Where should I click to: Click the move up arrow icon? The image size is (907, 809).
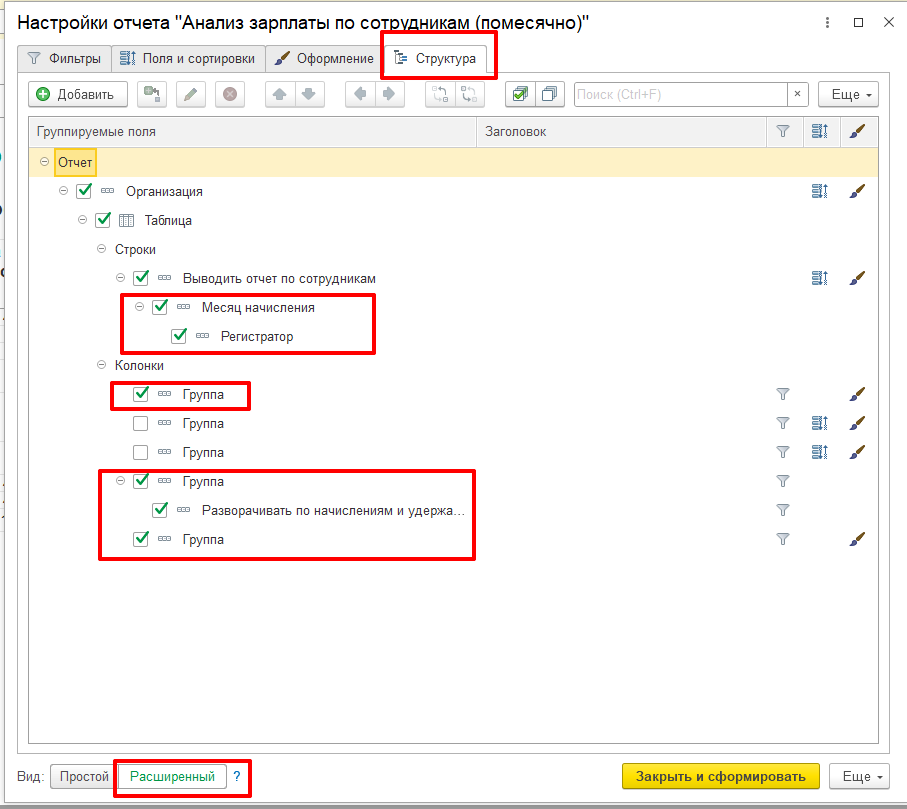pyautogui.click(x=280, y=94)
